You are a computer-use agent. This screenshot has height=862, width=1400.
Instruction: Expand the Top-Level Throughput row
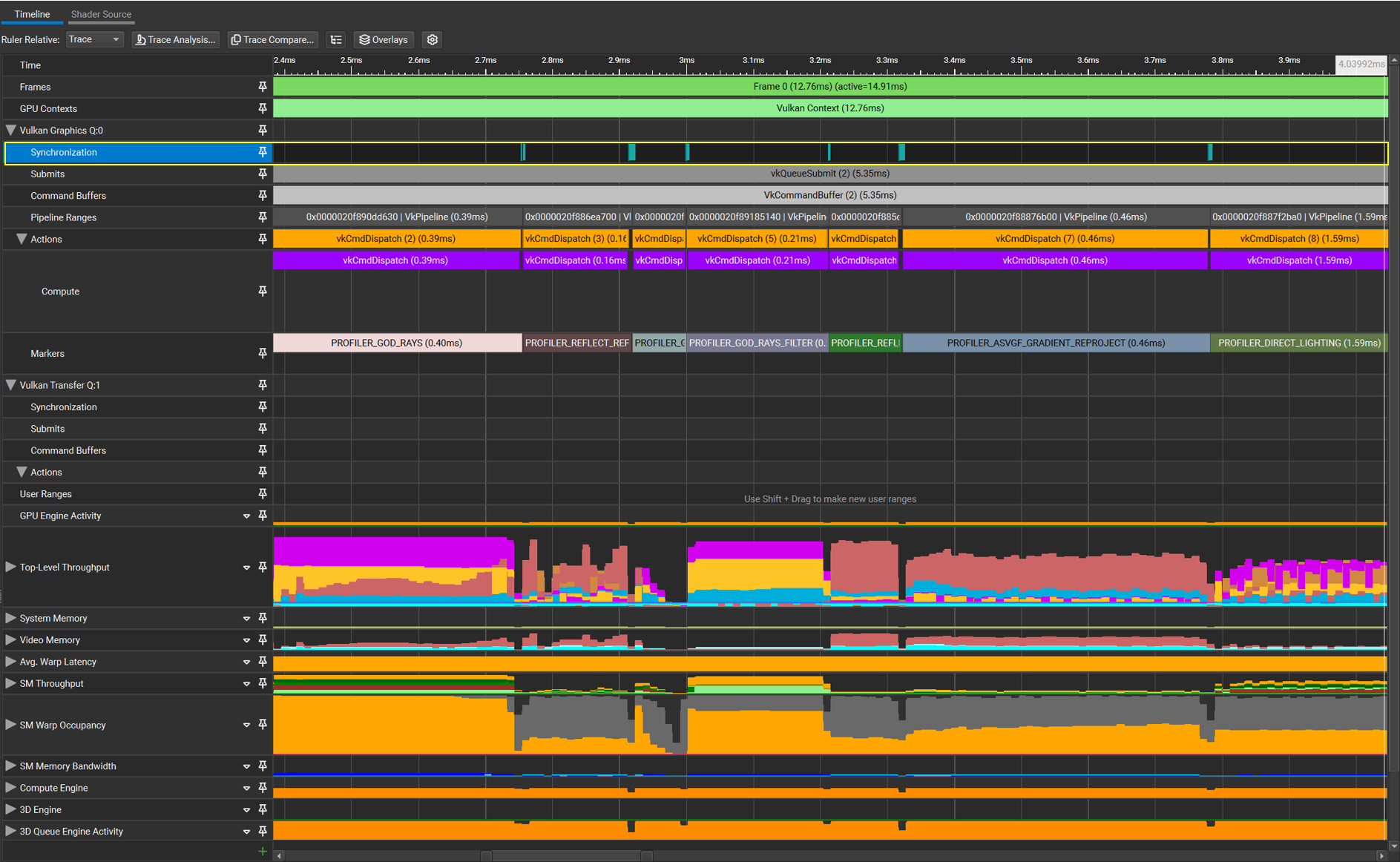[x=10, y=567]
